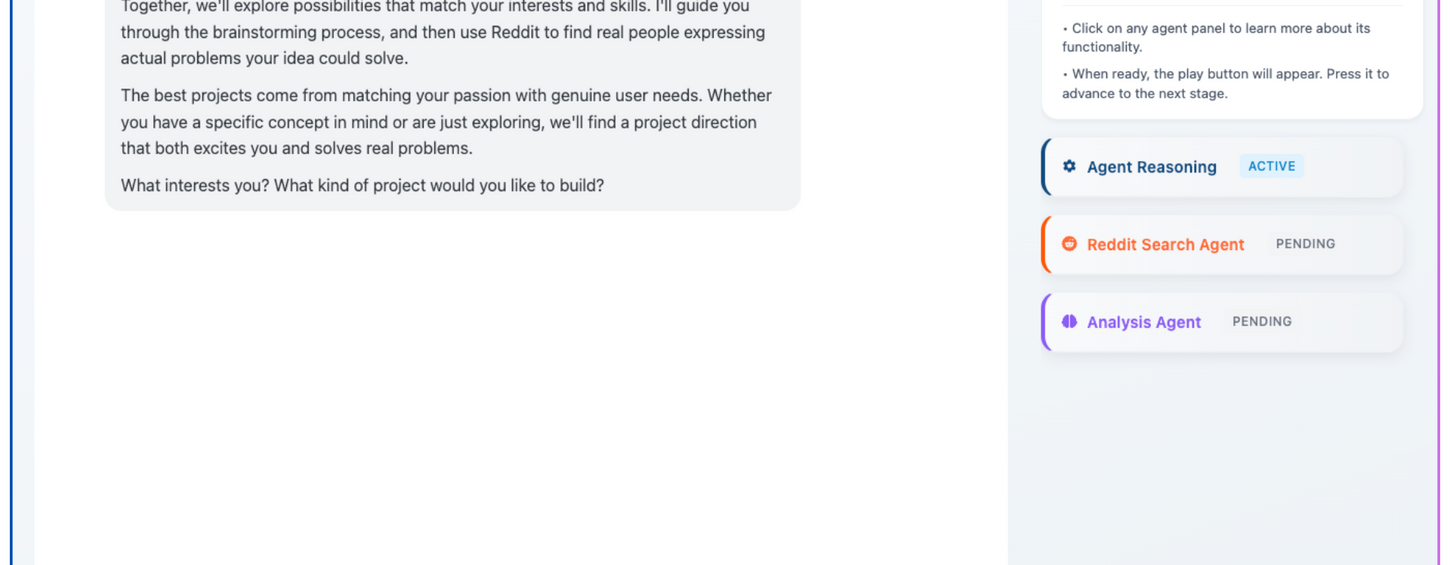This screenshot has width=1450, height=565.
Task: Click the brain icon beside Analysis Agent
Action: point(1069,322)
